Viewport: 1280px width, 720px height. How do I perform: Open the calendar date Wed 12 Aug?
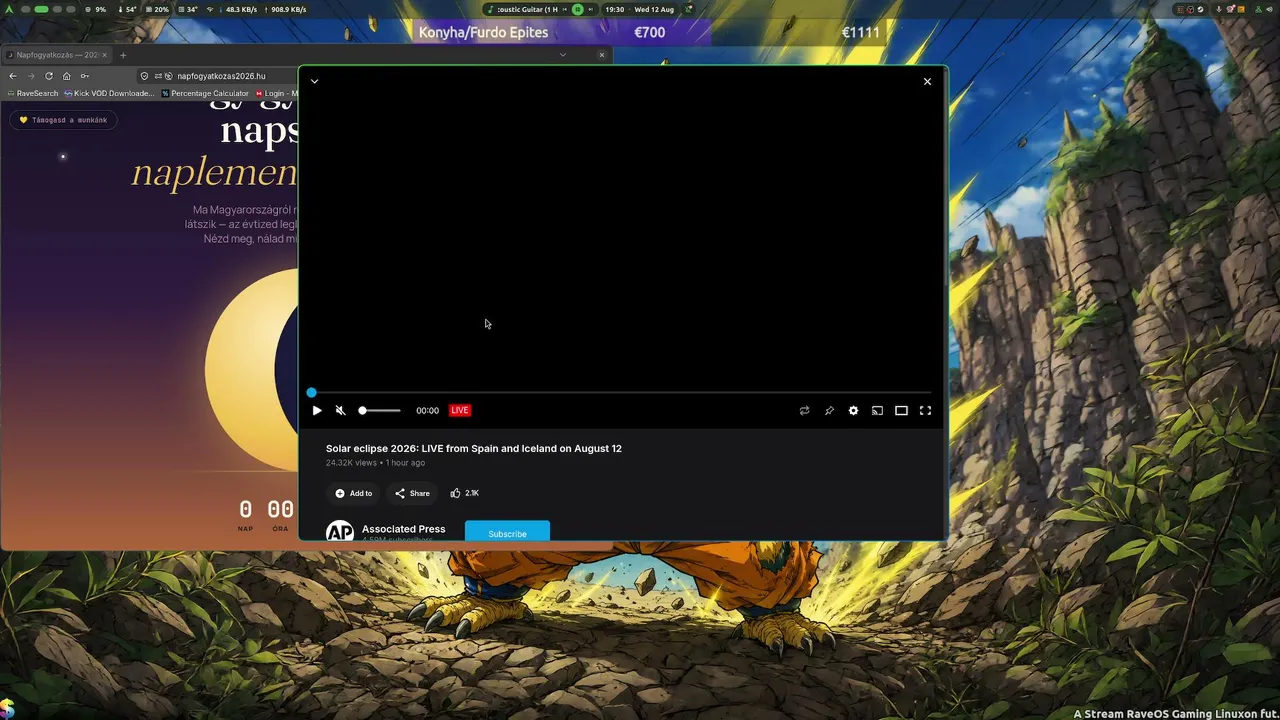pyautogui.click(x=654, y=9)
